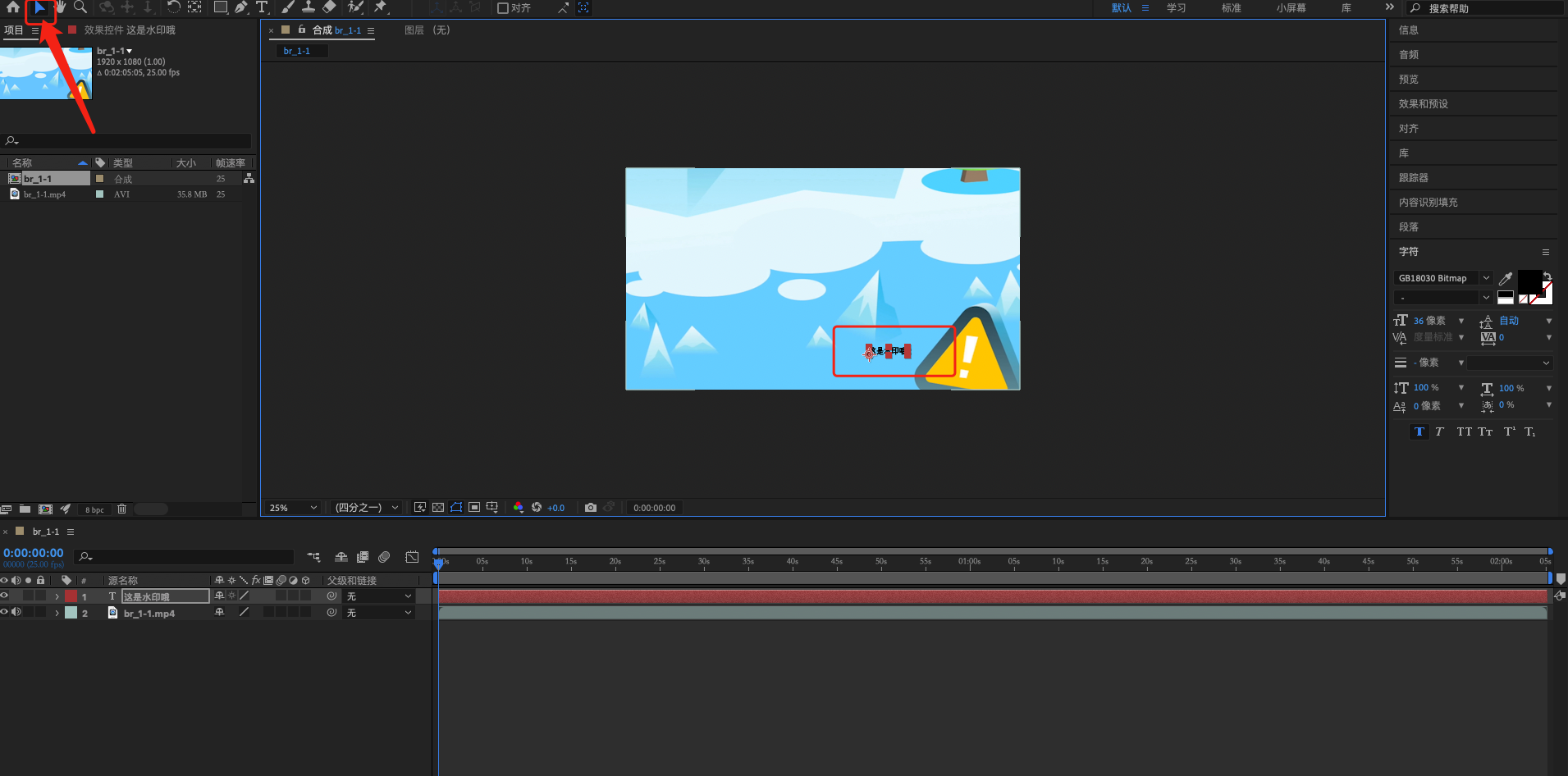Click the Home icon in the toolbar

pyautogui.click(x=13, y=7)
